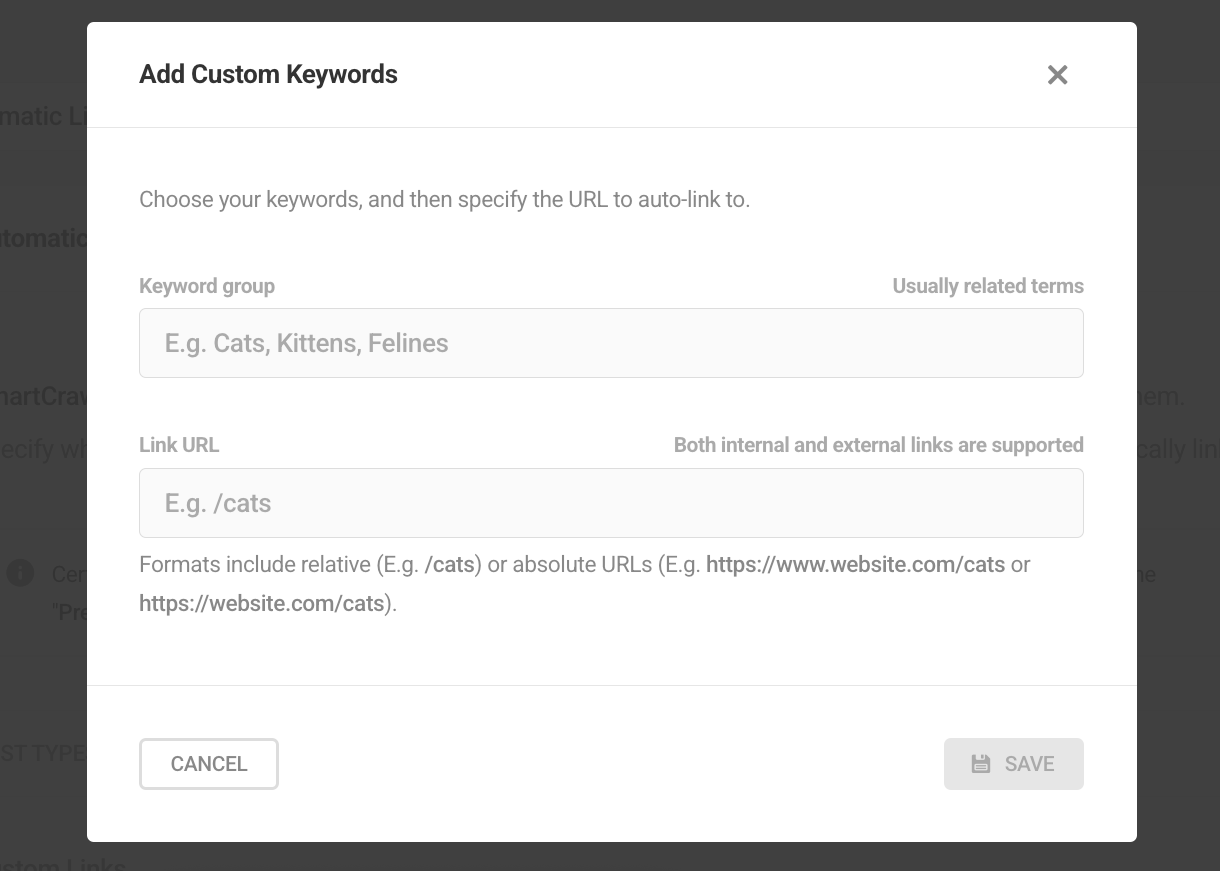Screen dimensions: 1220x871
Task: Click the 'Keyword group' label
Action: (207, 286)
